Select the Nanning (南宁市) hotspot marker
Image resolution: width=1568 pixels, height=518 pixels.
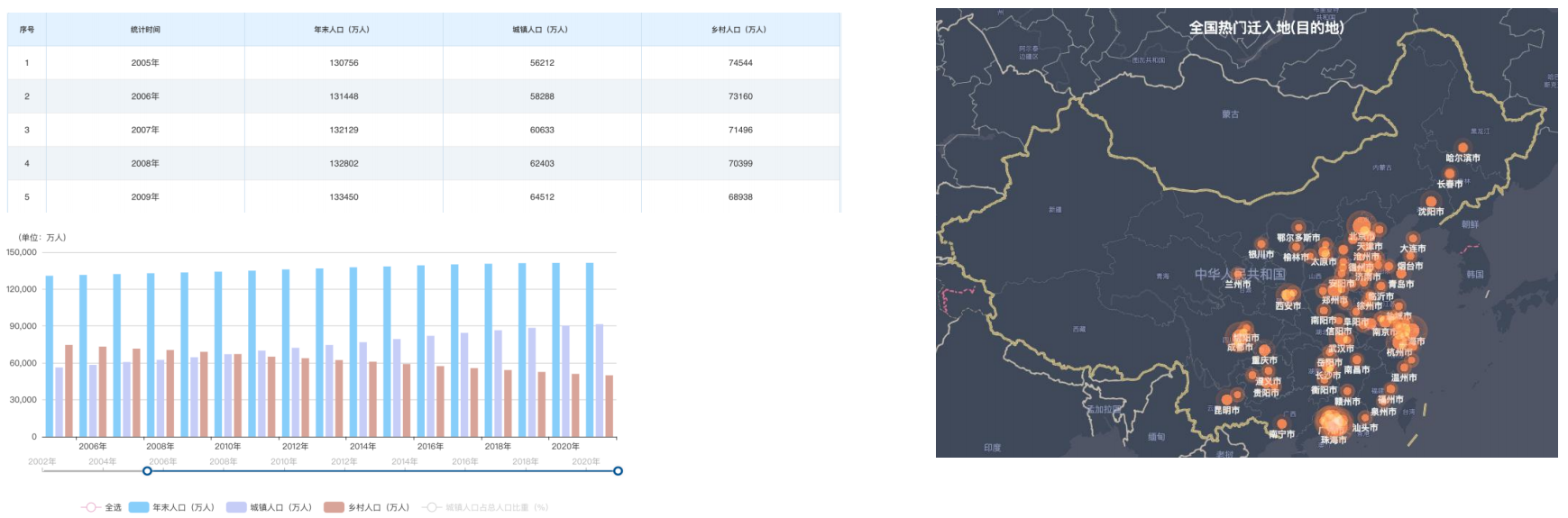point(1281,423)
